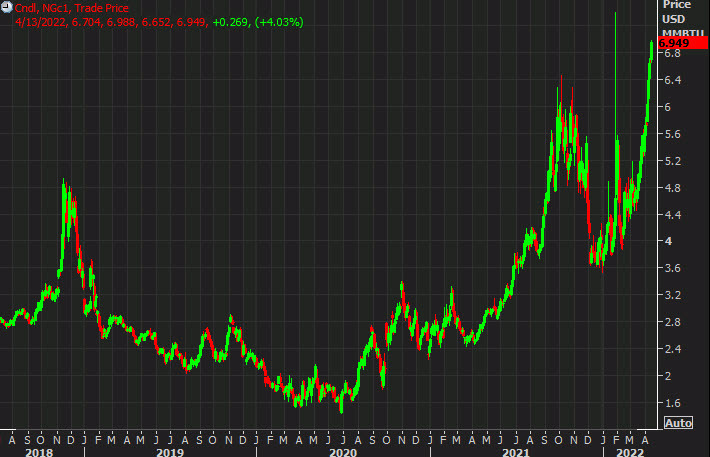Image resolution: width=710 pixels, height=457 pixels.
Task: Click the USD currency label
Action: click(675, 21)
